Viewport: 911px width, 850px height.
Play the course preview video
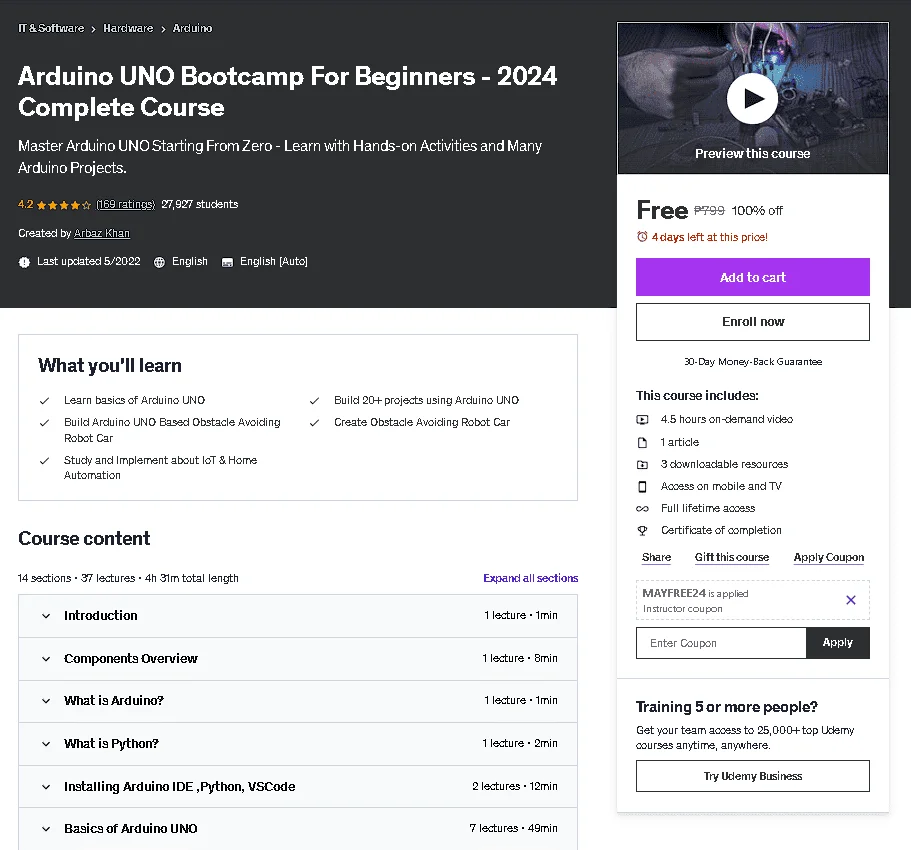click(752, 98)
